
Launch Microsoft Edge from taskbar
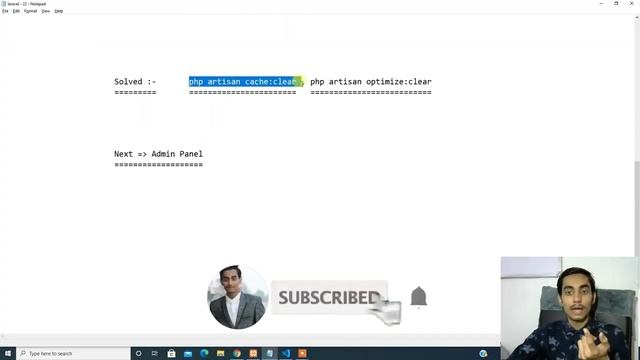[204, 353]
